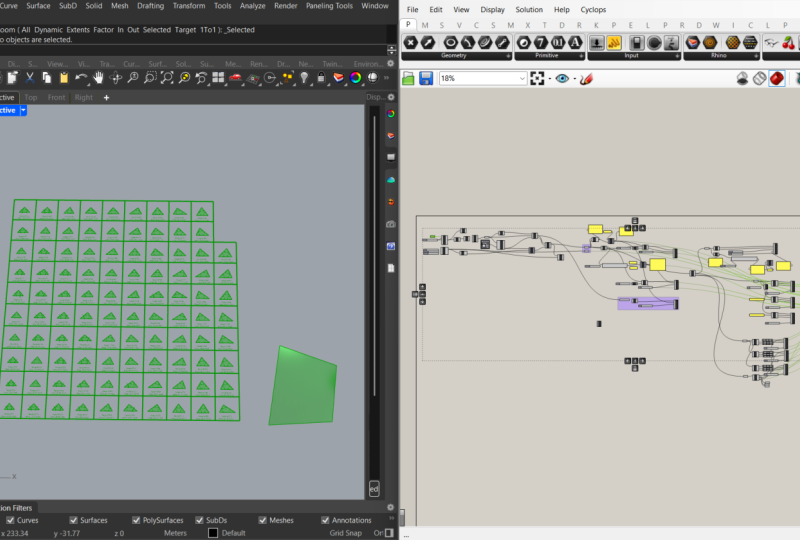Save the Grasshopper document with floppy icon

pos(426,78)
